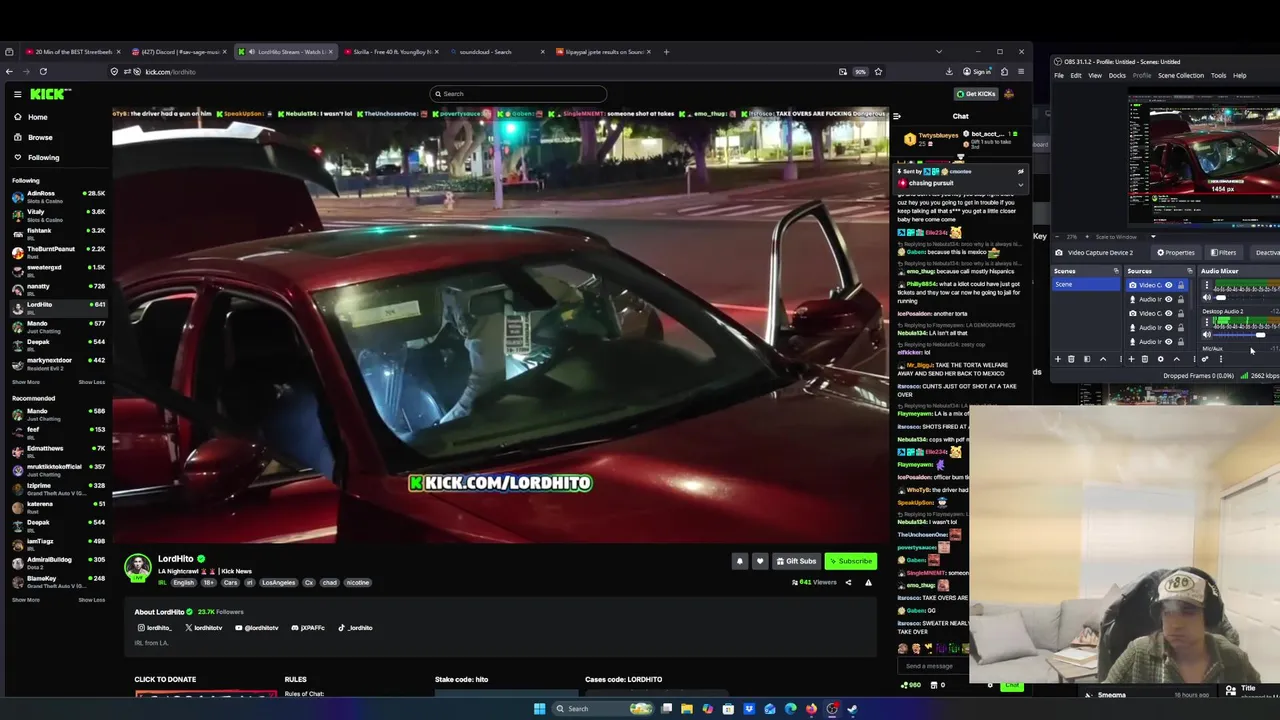The image size is (1280, 720).
Task: Click the notification bell under the stream
Action: [x=740, y=561]
